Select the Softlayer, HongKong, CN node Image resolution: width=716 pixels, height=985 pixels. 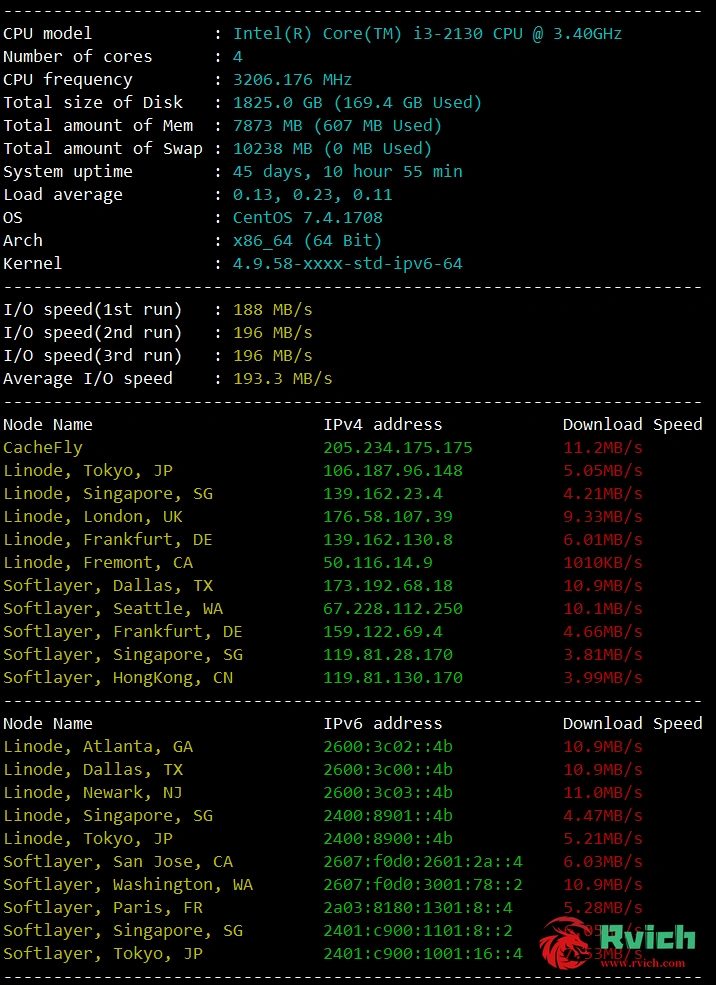click(x=118, y=678)
